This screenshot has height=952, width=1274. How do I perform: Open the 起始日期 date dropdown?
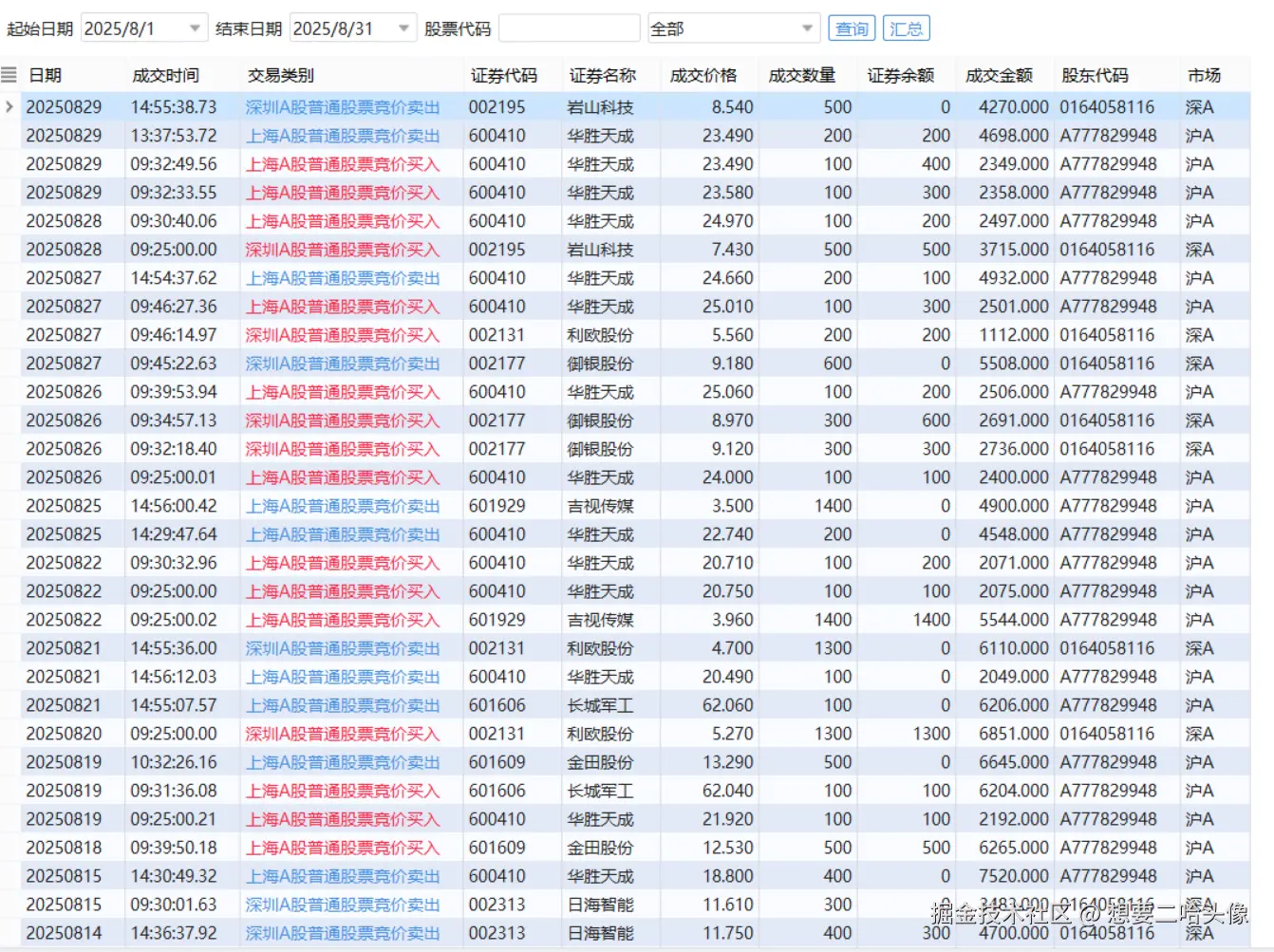[195, 28]
